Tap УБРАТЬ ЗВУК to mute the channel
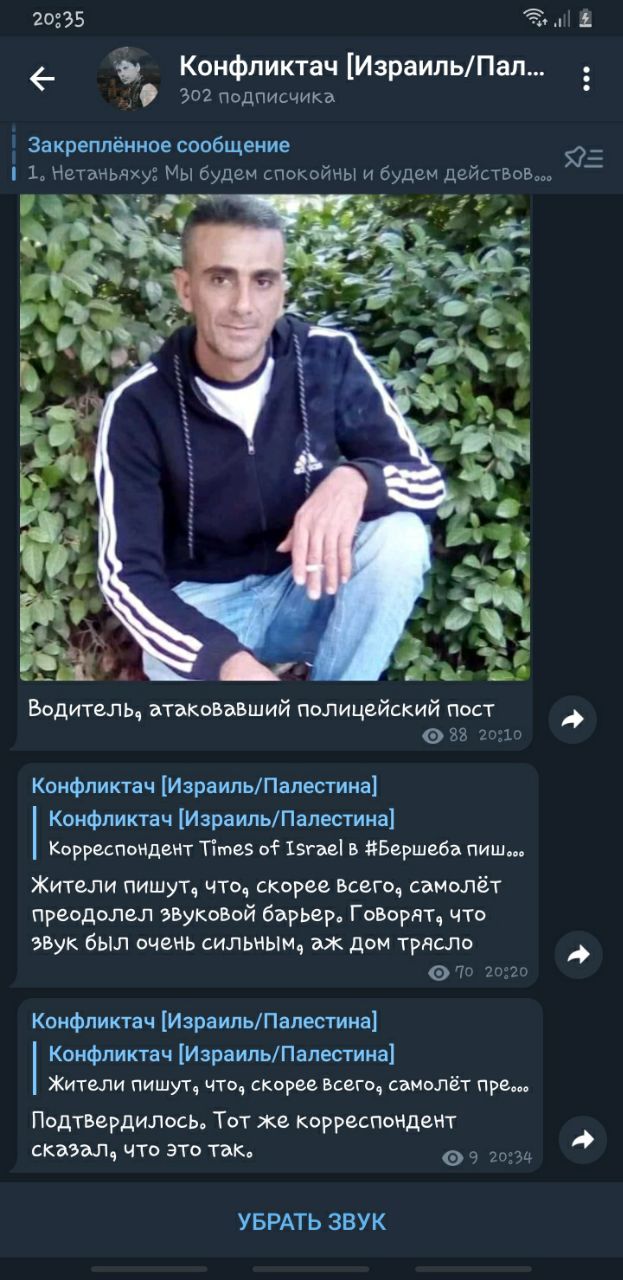 311,1221
